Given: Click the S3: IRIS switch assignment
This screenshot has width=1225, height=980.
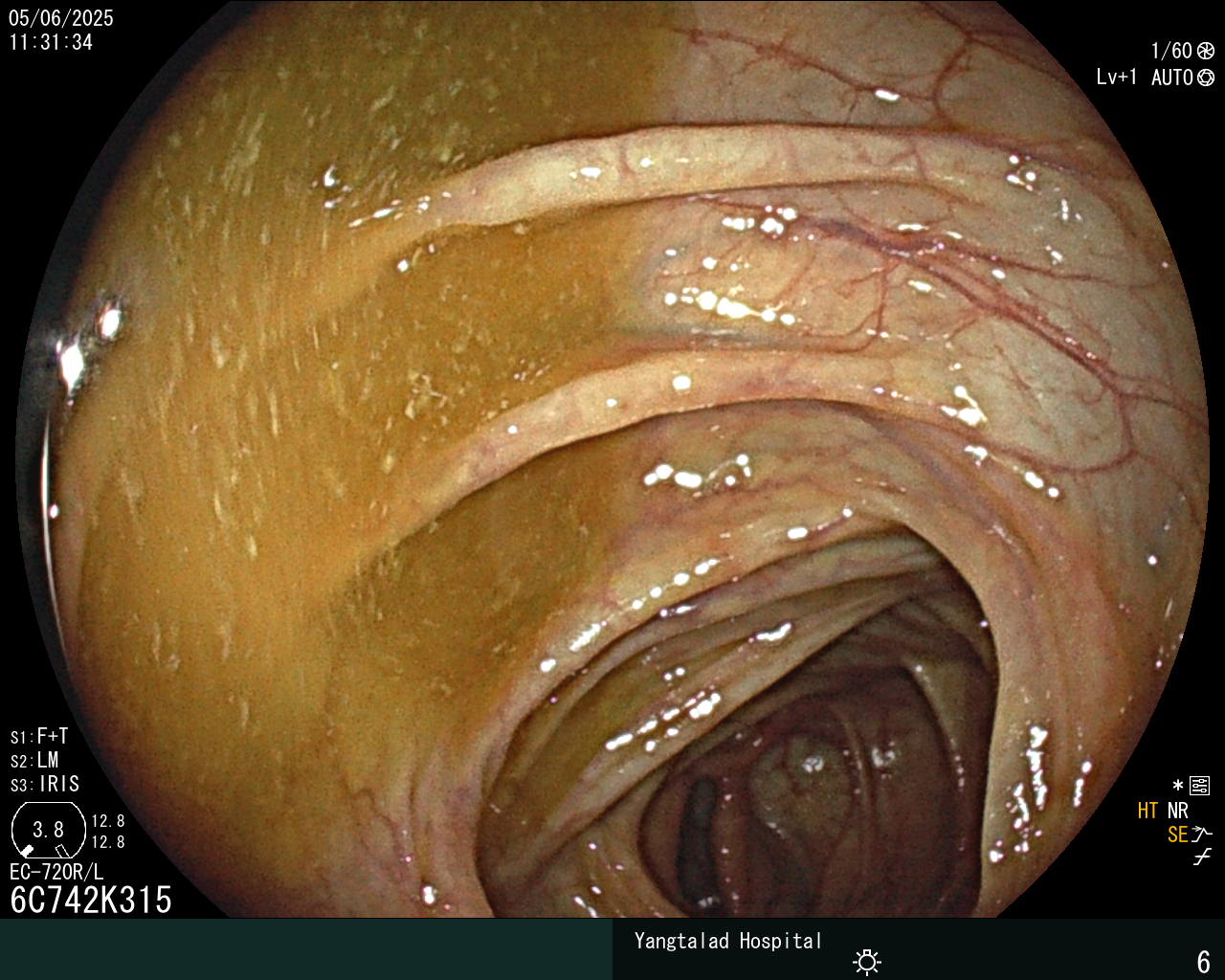Looking at the screenshot, I should [45, 785].
